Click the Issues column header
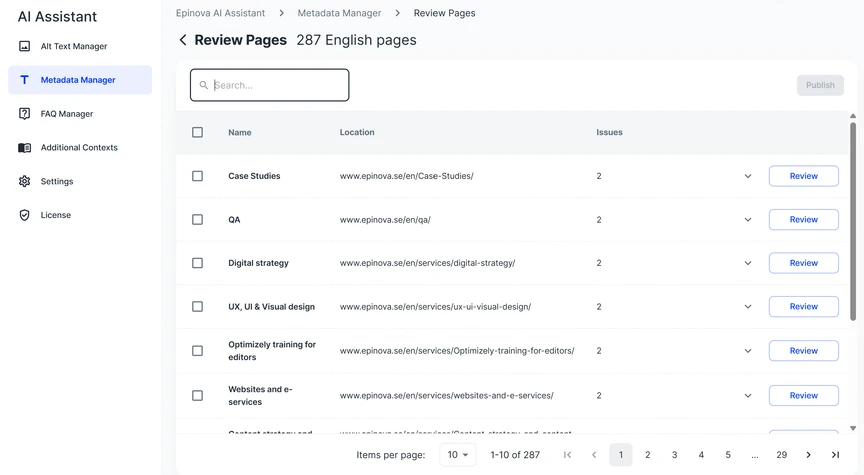864x475 pixels. (609, 132)
